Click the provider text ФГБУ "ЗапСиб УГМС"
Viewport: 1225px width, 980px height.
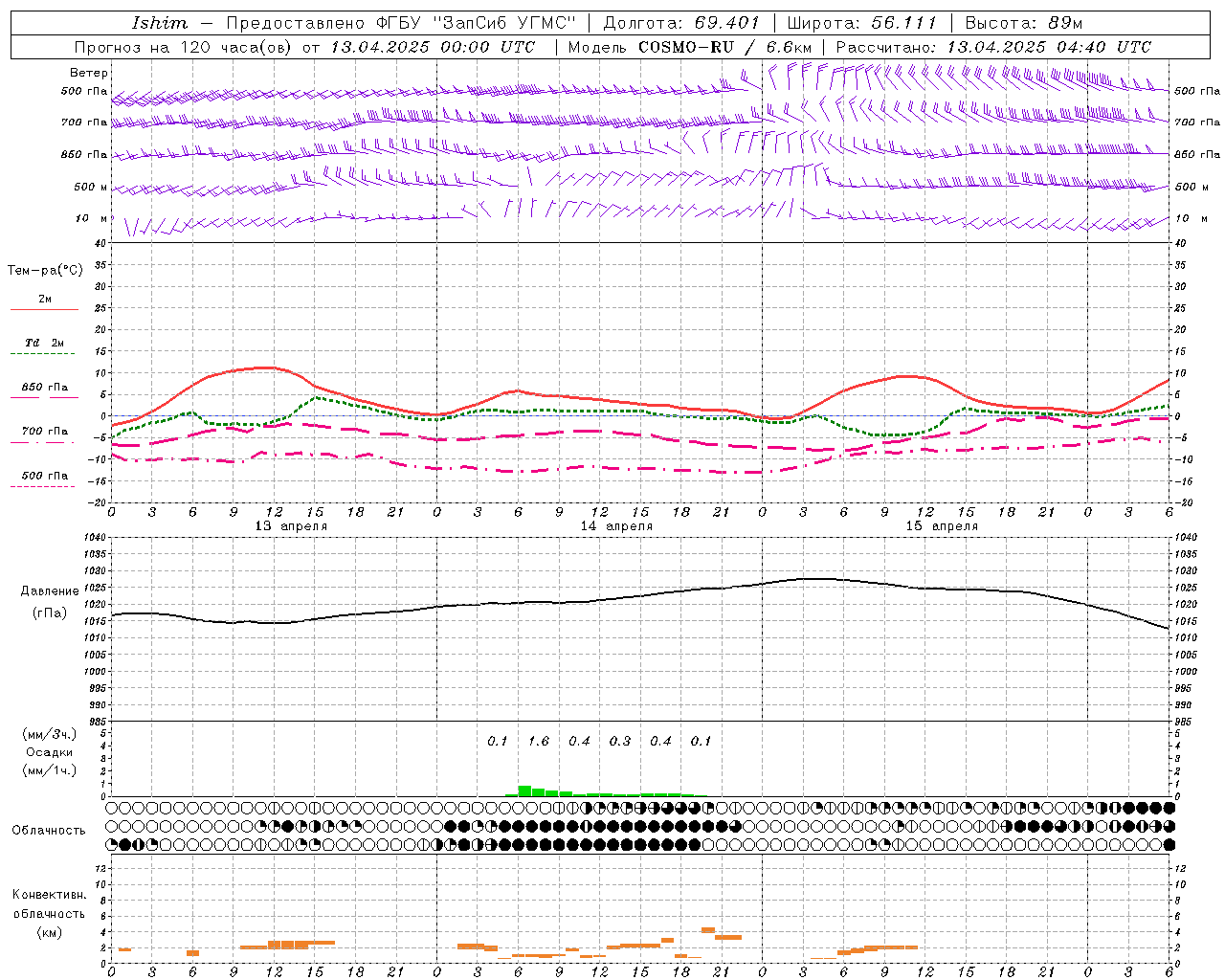[x=477, y=23]
